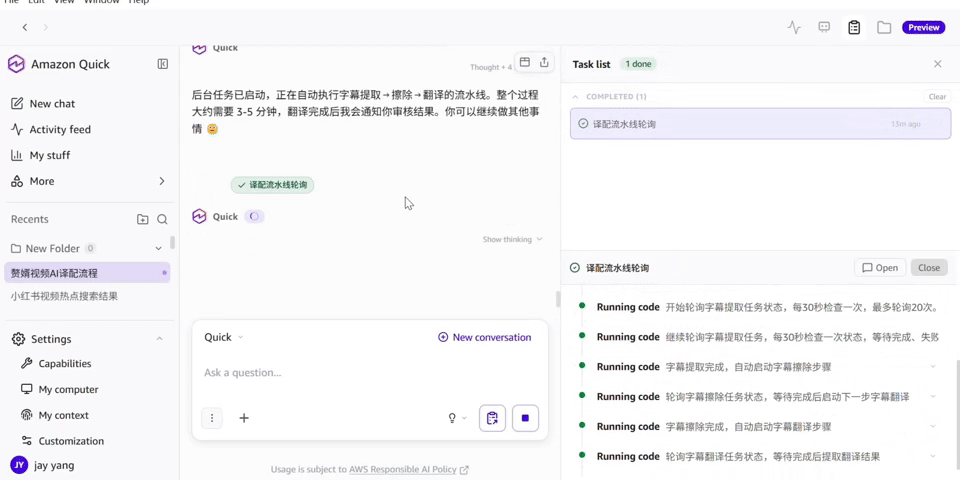Open the Quick agent selector dropdown
The width and height of the screenshot is (960, 480).
(x=223, y=337)
